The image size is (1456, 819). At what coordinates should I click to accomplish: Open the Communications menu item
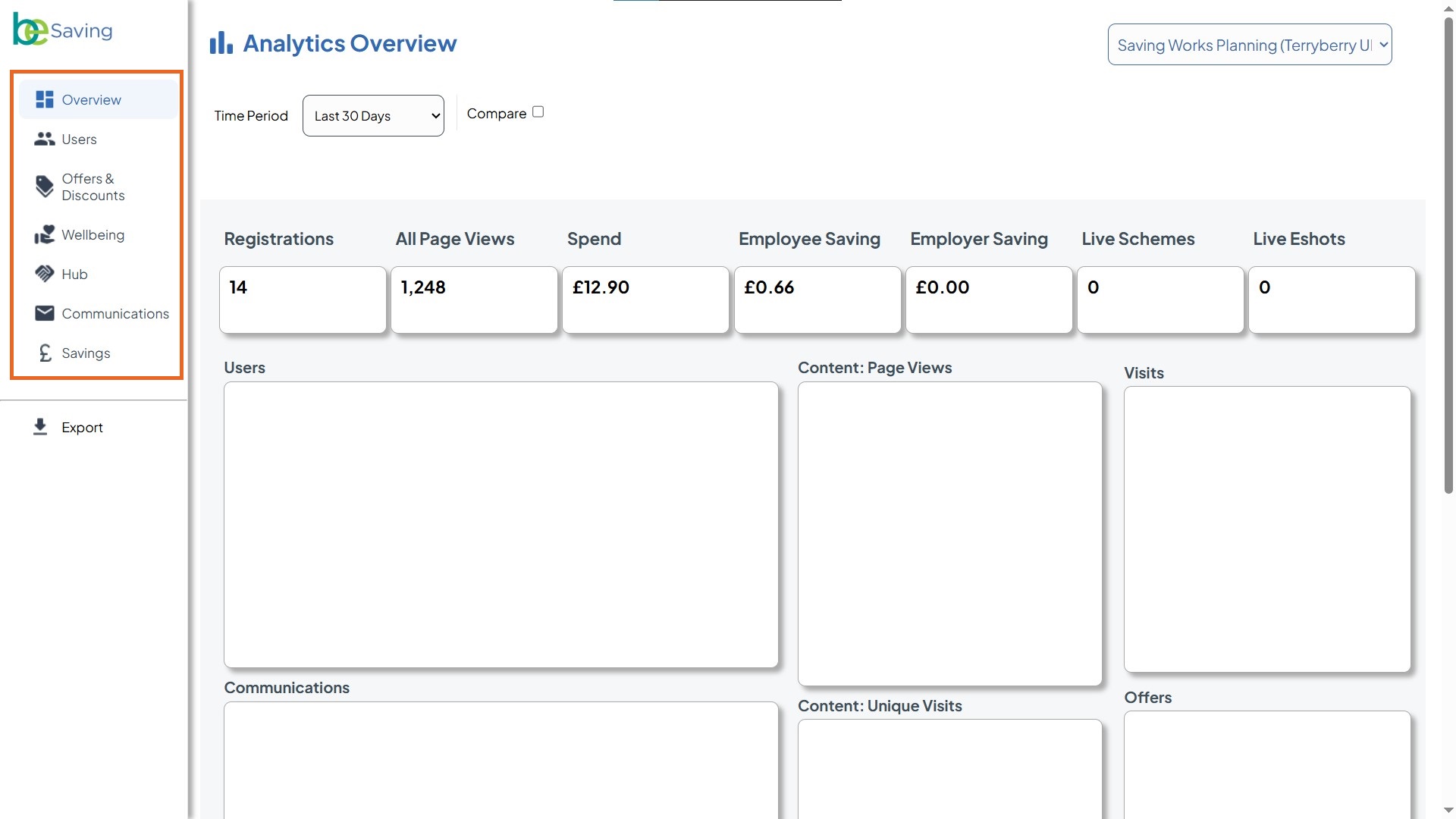[99, 313]
